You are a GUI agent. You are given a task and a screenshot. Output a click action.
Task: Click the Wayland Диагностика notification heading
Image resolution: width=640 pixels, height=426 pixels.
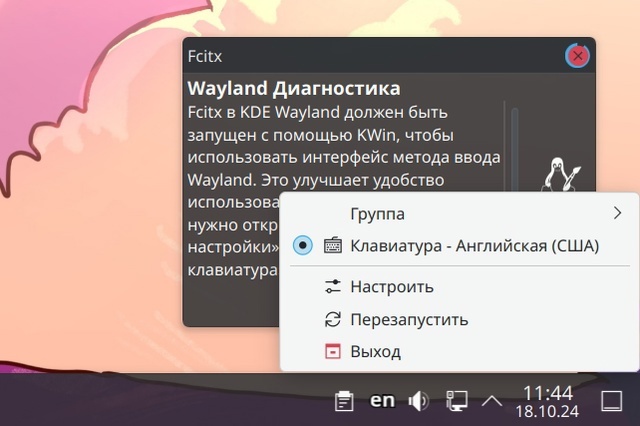tap(294, 89)
